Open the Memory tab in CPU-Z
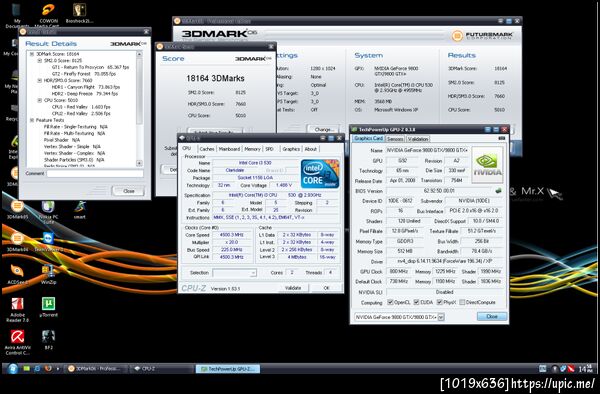This screenshot has width=600, height=394. pyautogui.click(x=252, y=149)
